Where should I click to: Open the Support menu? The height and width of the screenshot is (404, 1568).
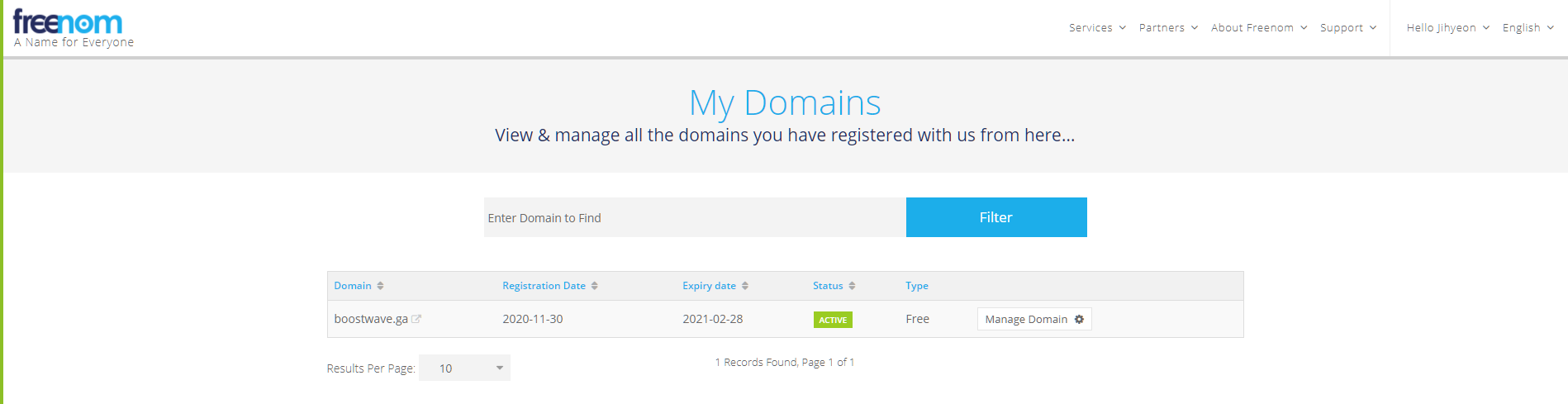tap(1348, 27)
